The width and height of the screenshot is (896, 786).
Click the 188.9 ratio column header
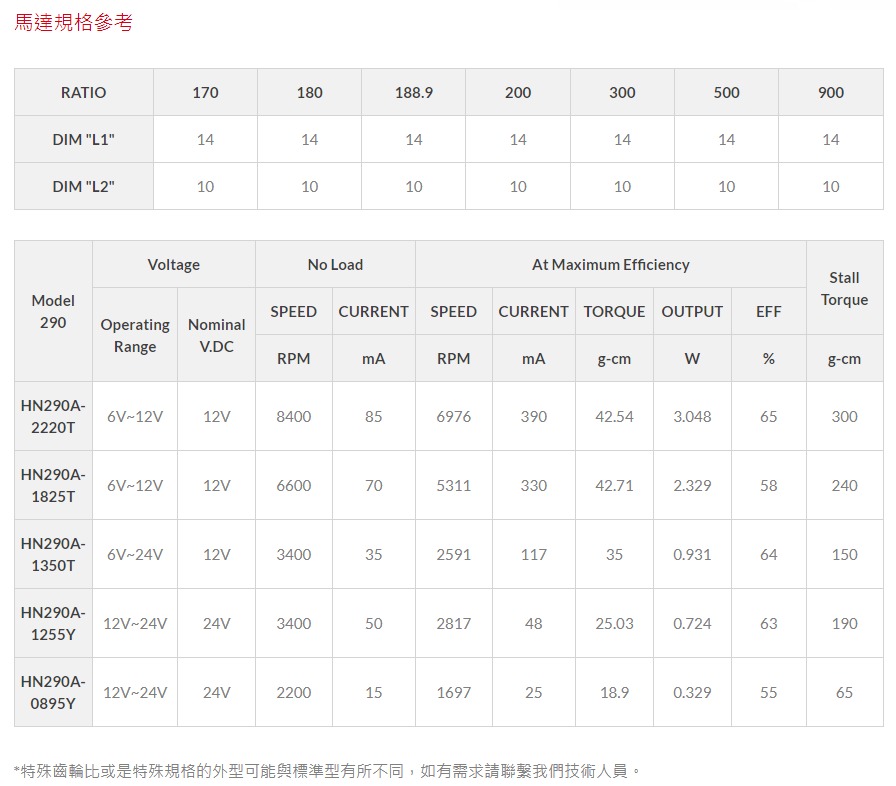pos(413,92)
